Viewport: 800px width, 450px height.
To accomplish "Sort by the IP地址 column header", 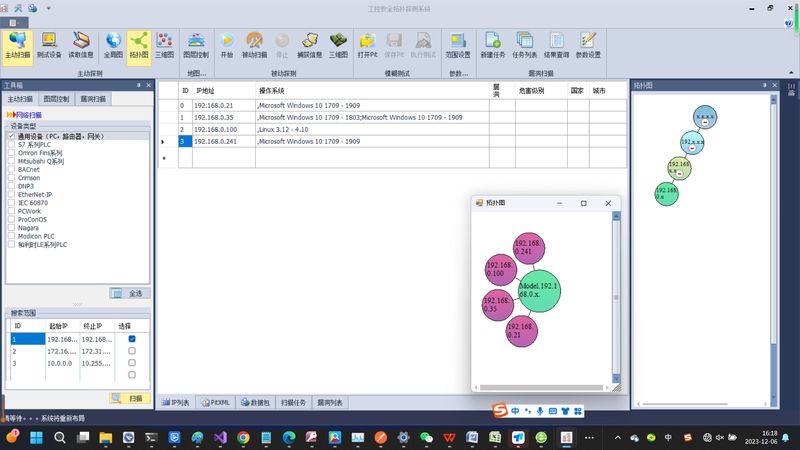I will pos(223,91).
